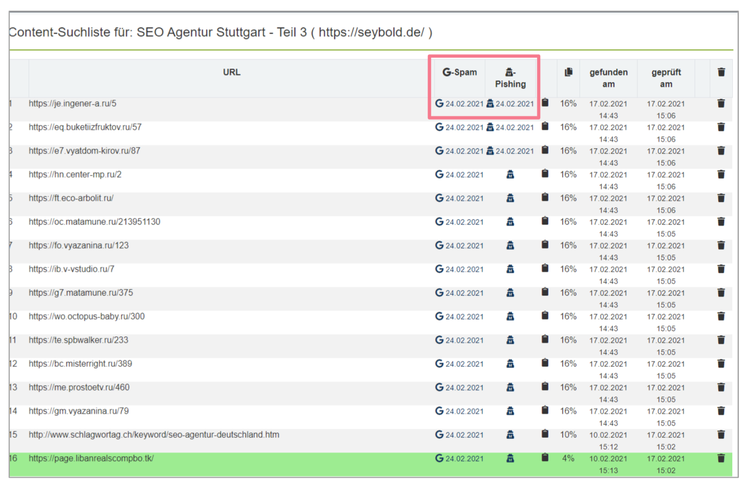The height and width of the screenshot is (486, 750).
Task: Click the phishing icon in libanrealscompbo.tk row
Action: point(510,458)
